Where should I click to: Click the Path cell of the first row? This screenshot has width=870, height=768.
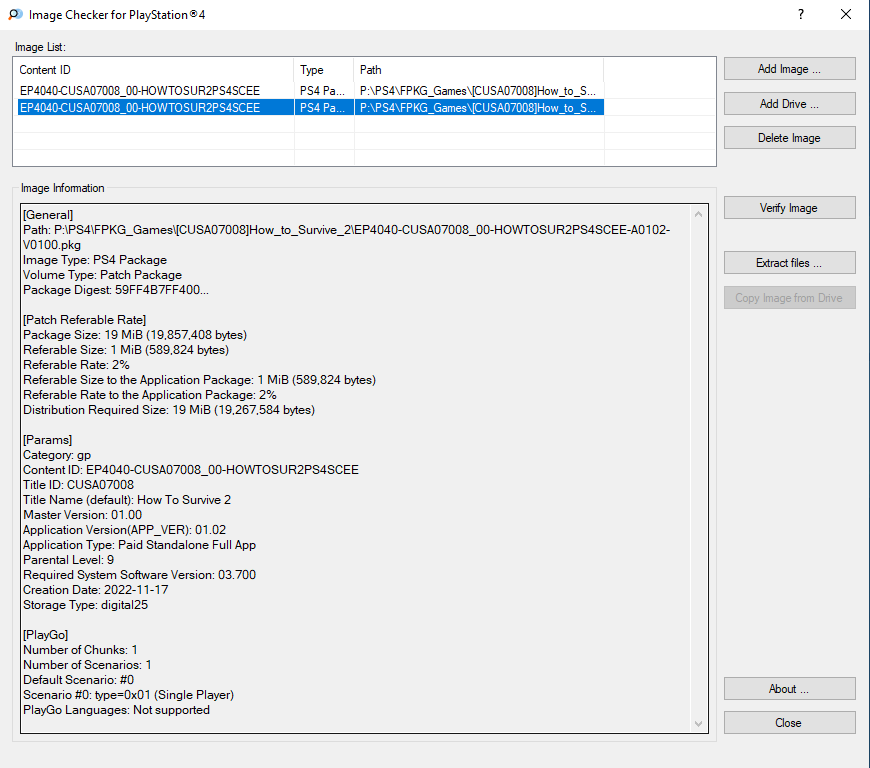coord(478,90)
